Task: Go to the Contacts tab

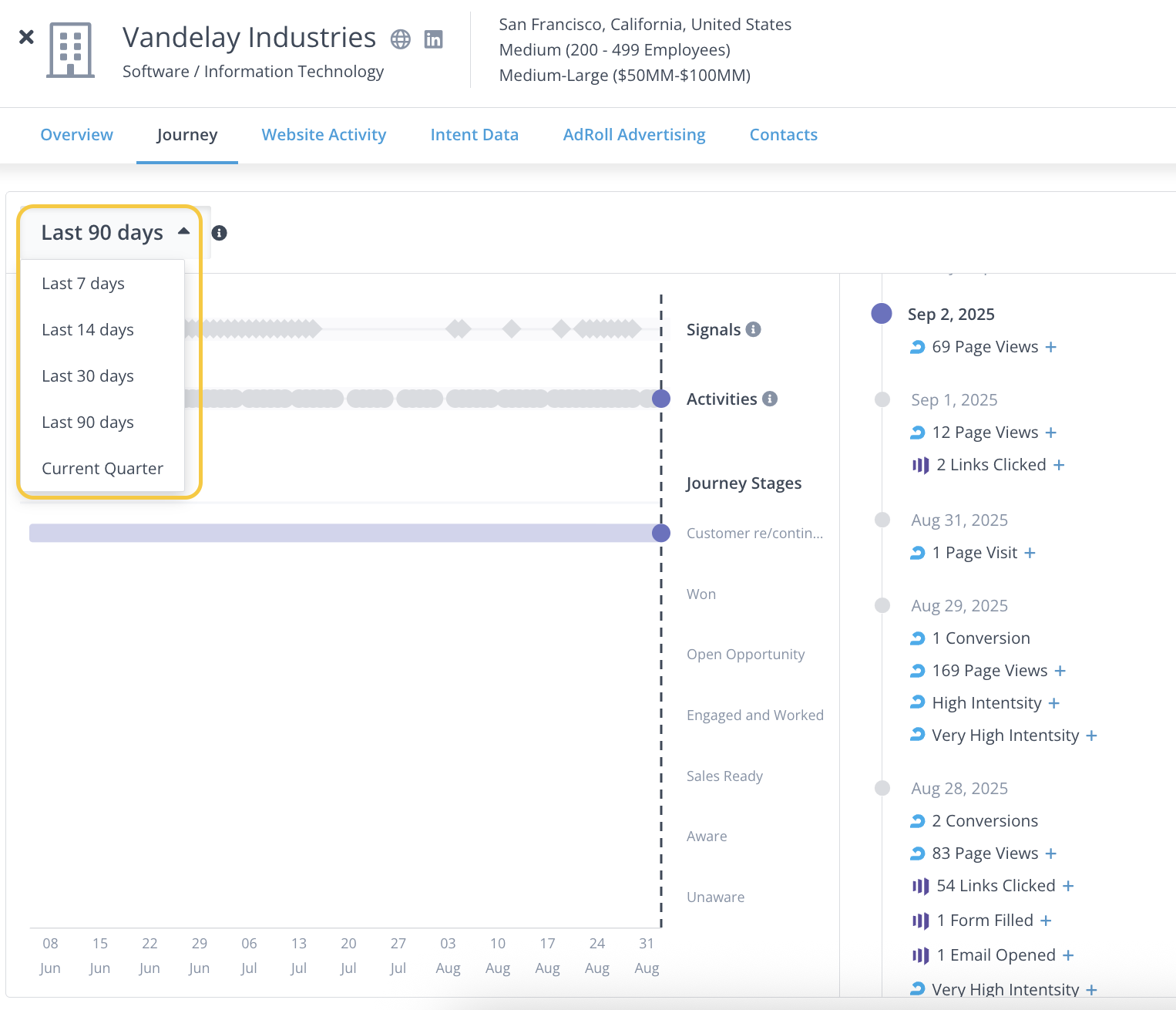Action: (783, 135)
